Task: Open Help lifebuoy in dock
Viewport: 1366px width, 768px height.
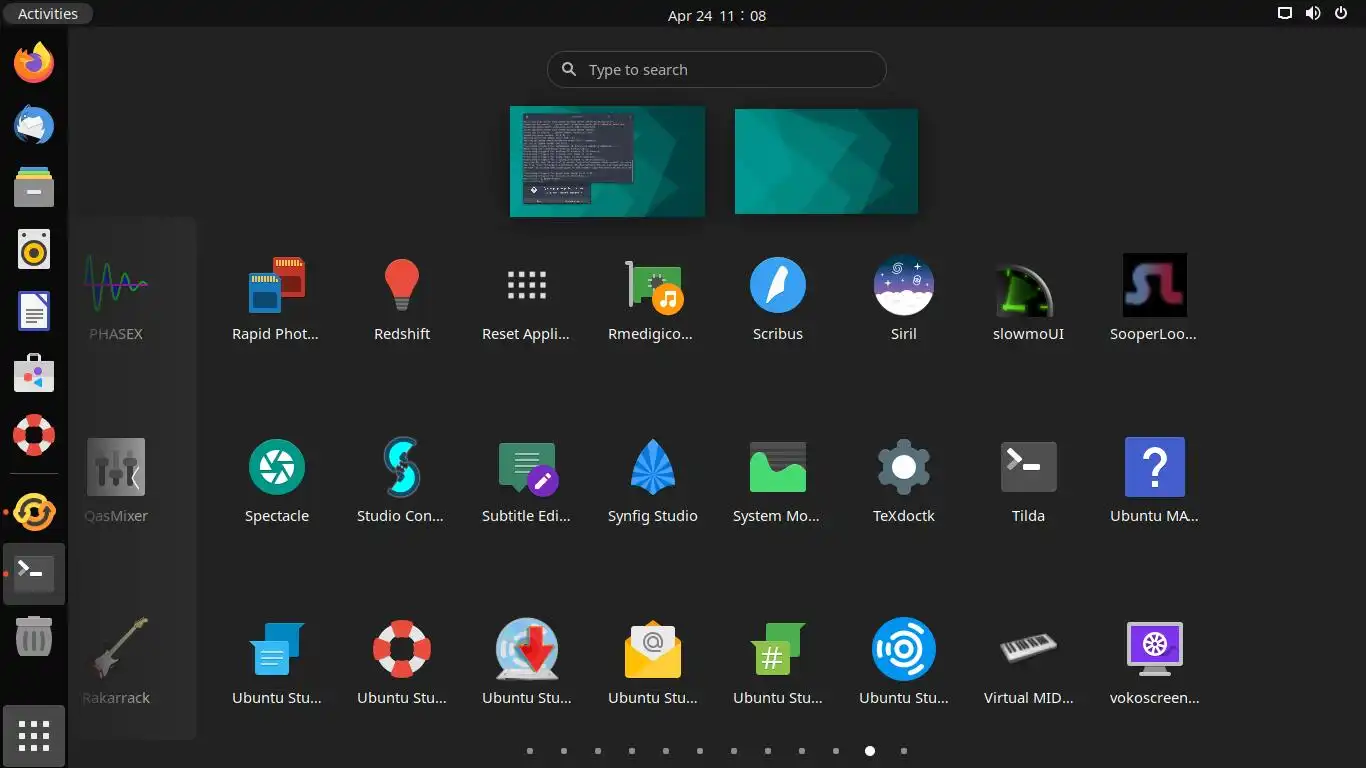Action: point(34,436)
